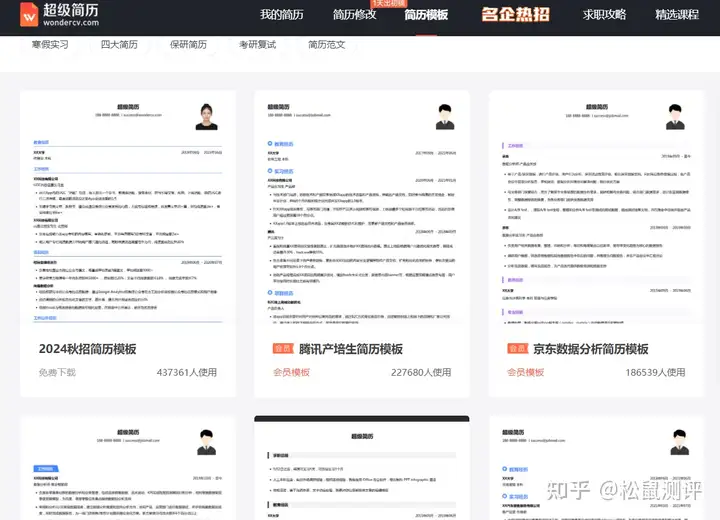Image resolution: width=720 pixels, height=520 pixels.
Task: Click the 2024秋招简历模板 title
Action: pos(88,349)
